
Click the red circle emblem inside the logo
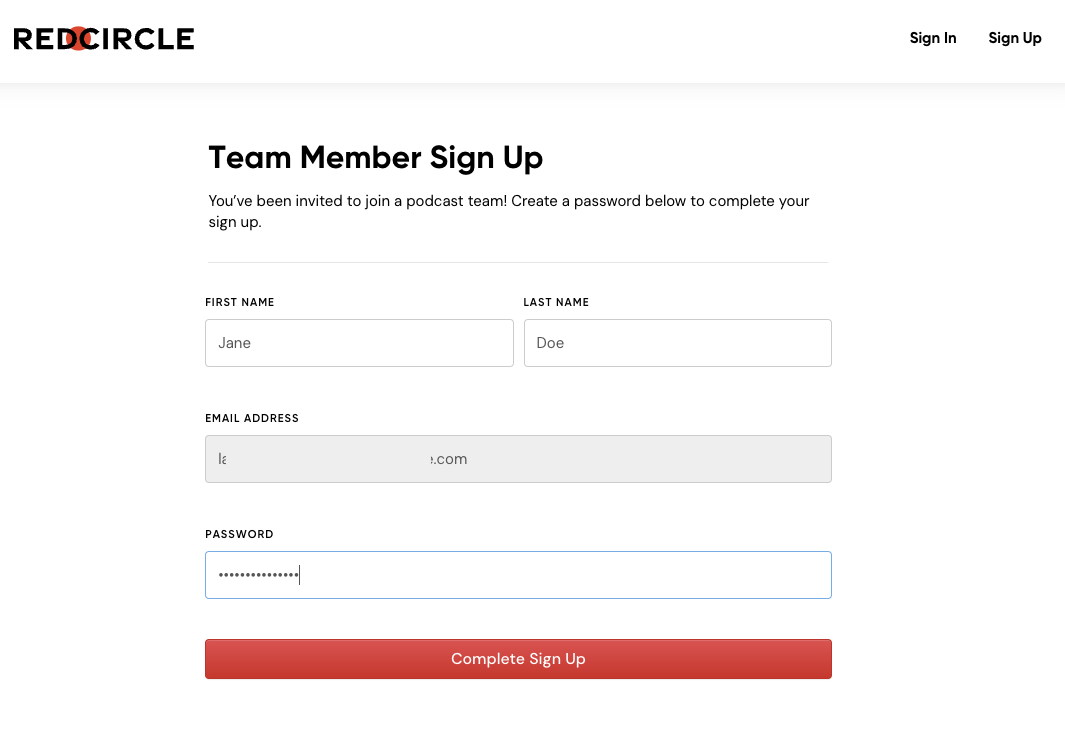point(79,39)
